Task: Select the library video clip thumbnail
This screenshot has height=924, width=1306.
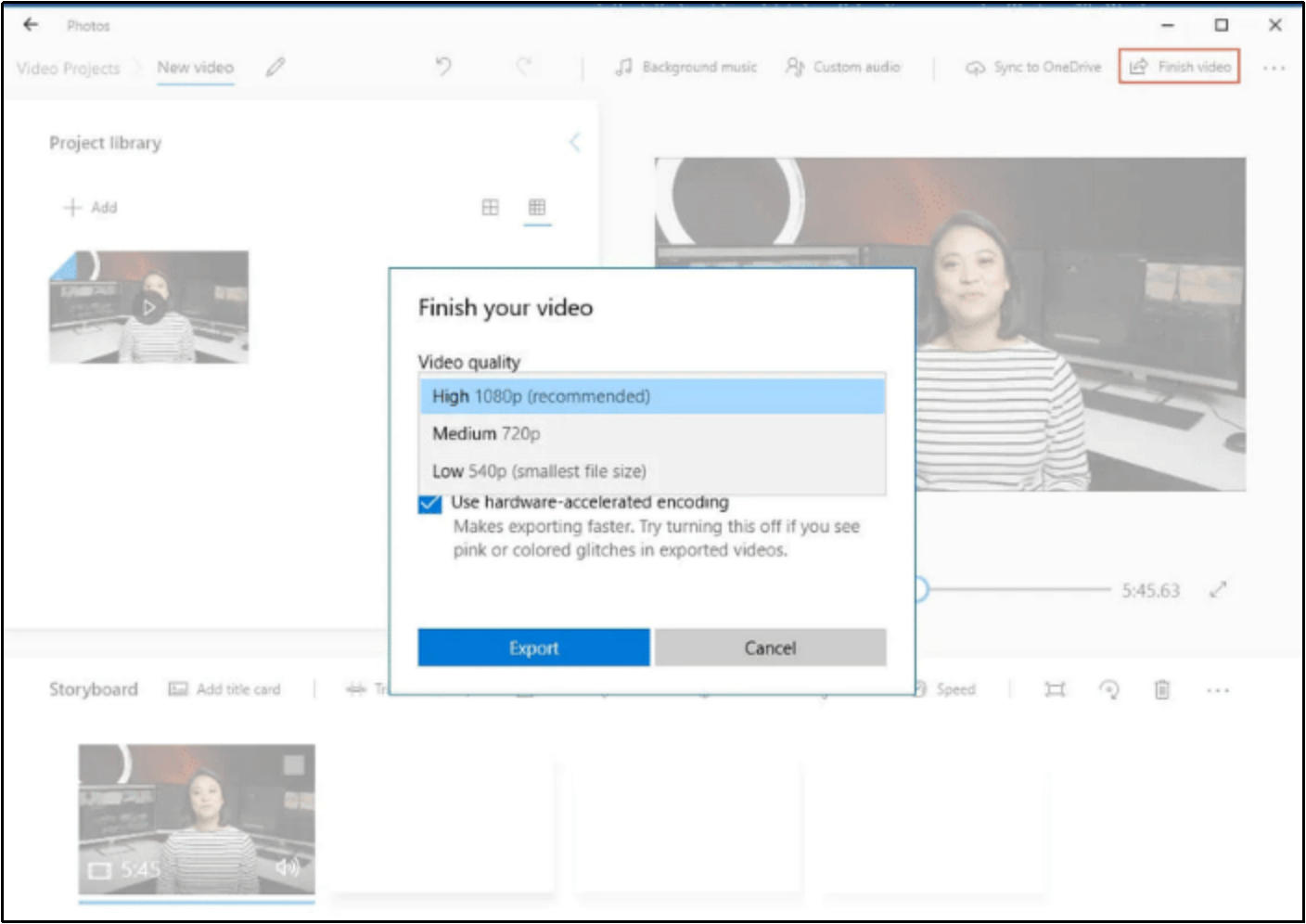Action: pos(148,307)
